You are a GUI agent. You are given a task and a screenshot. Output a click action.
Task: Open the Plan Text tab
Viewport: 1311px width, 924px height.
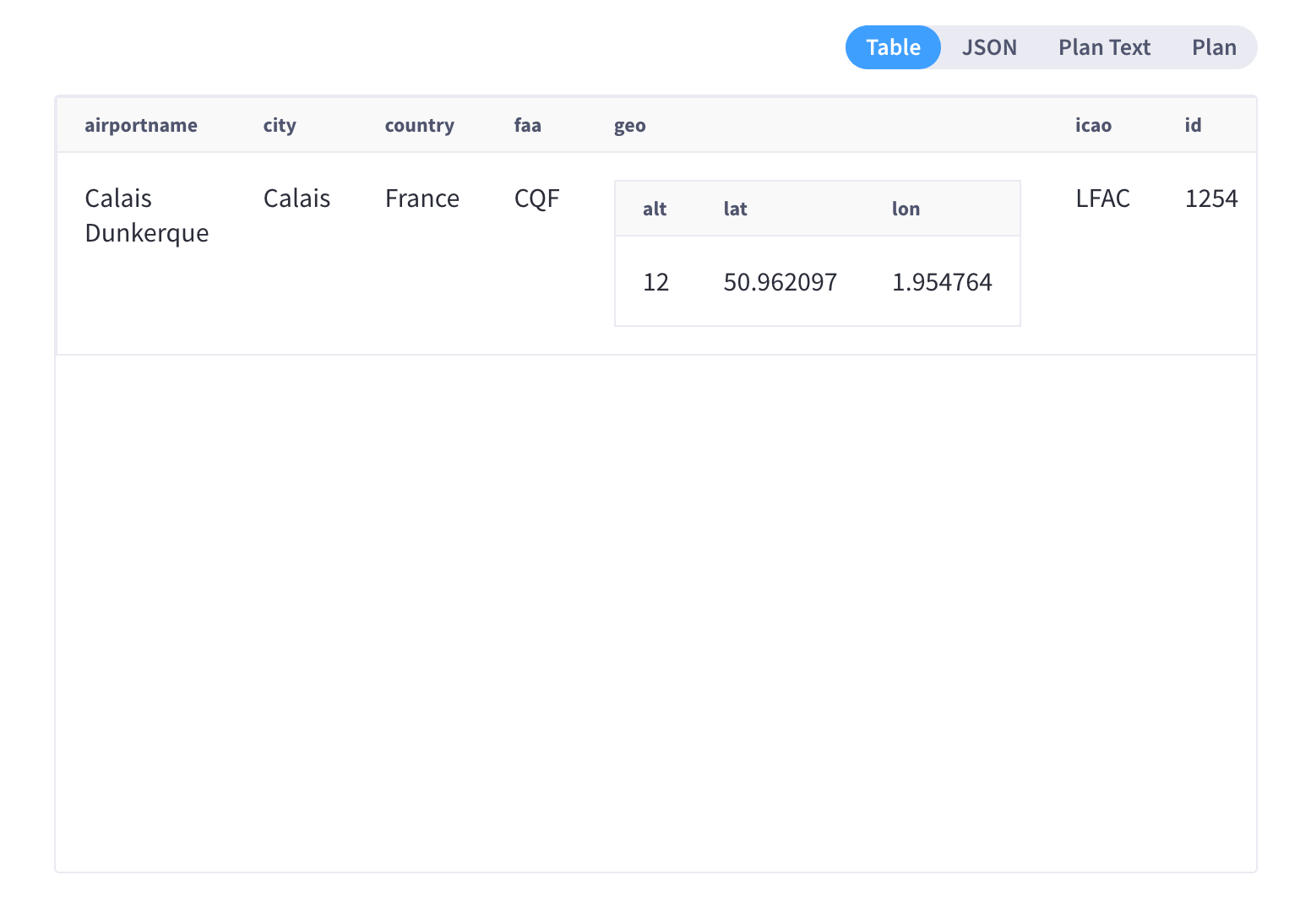pyautogui.click(x=1104, y=47)
